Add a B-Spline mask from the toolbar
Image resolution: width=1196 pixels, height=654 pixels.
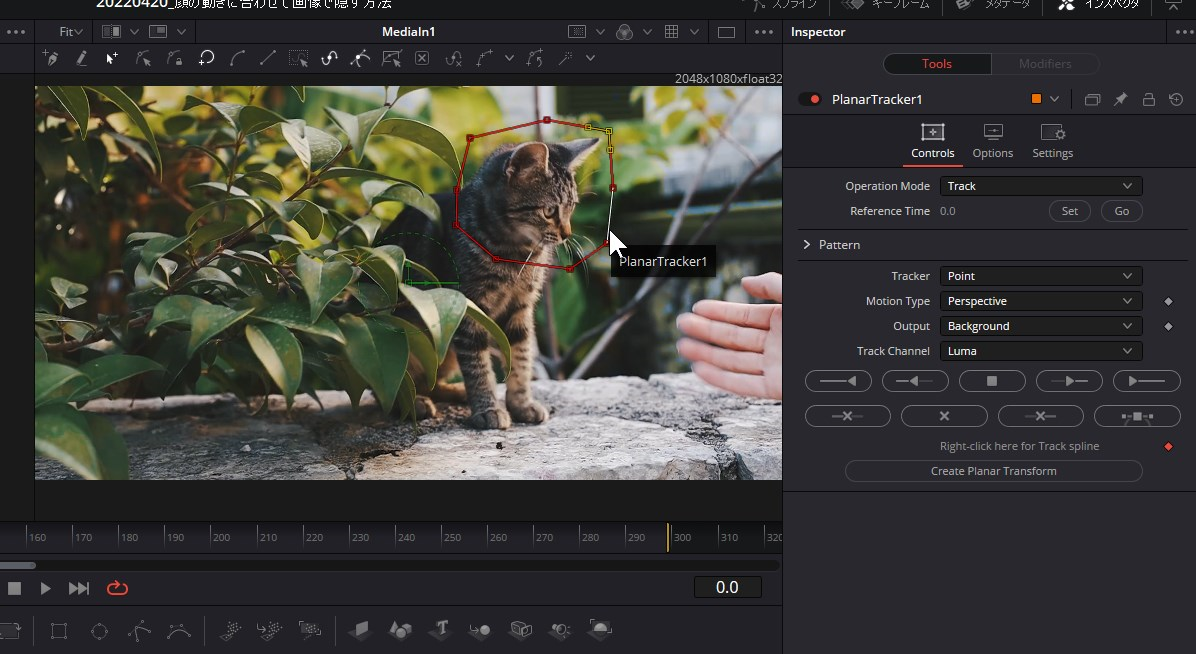pyautogui.click(x=179, y=630)
